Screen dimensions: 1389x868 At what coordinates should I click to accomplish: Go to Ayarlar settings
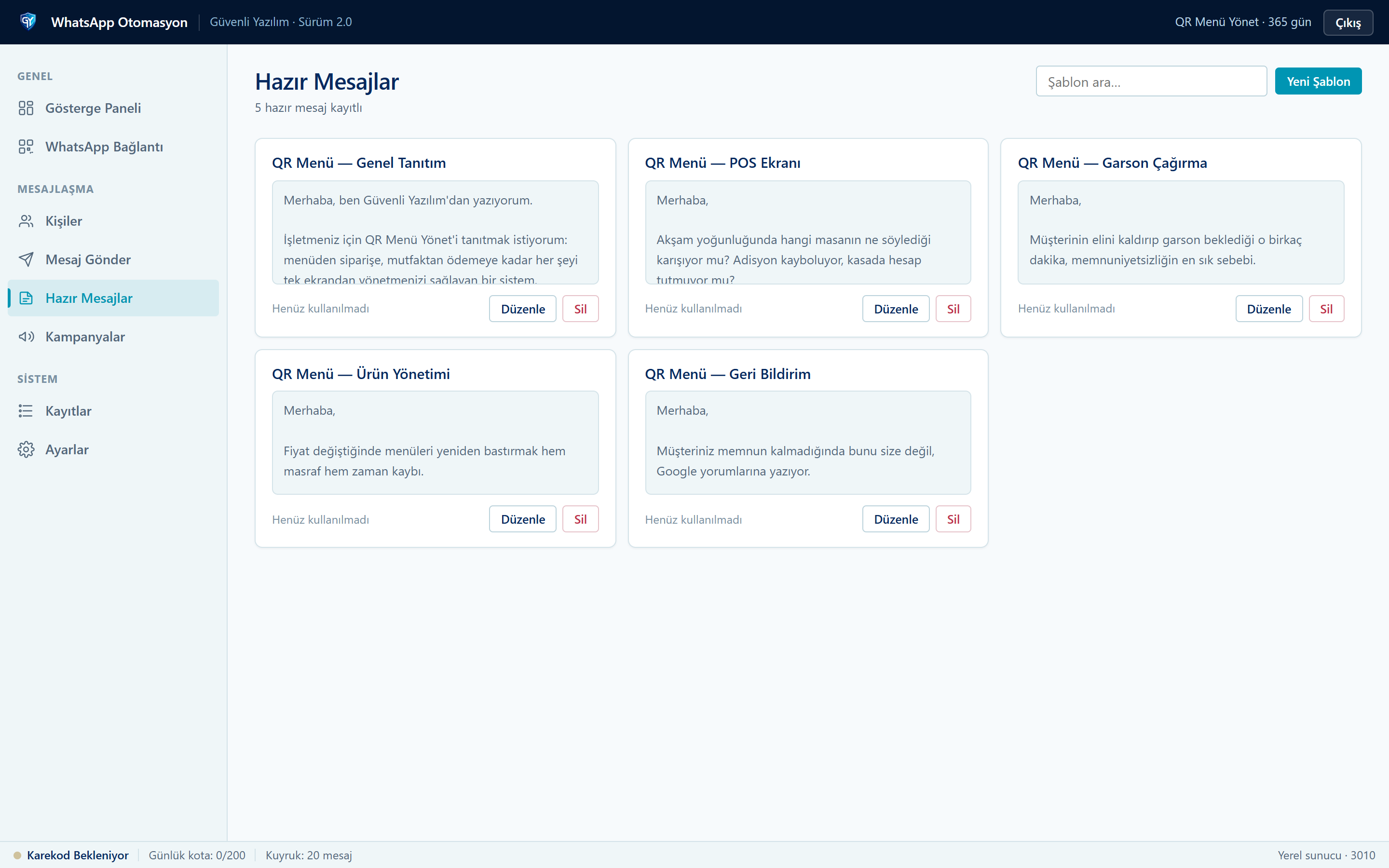[114, 449]
